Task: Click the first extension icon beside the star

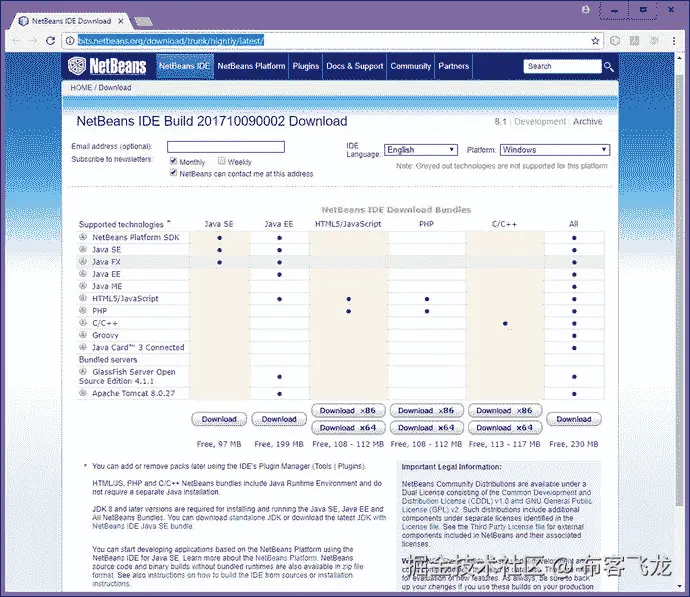Action: [615, 41]
